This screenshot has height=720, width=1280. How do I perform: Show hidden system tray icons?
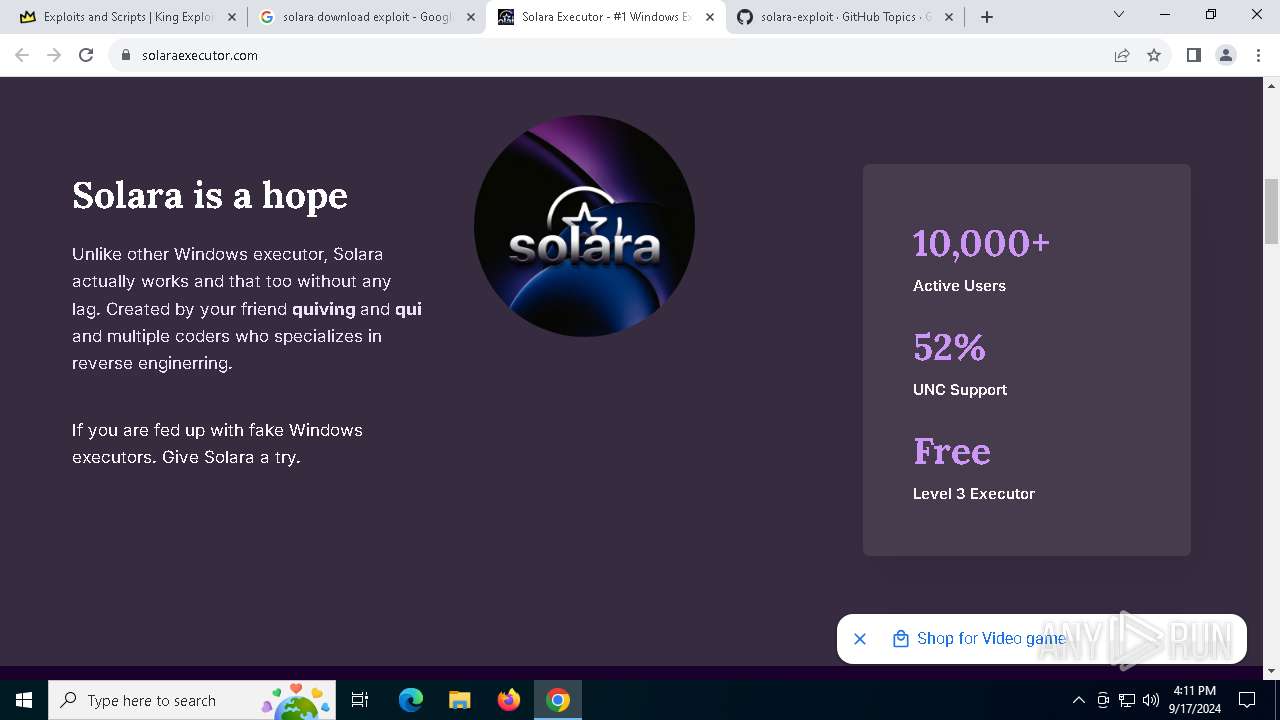[1078, 700]
